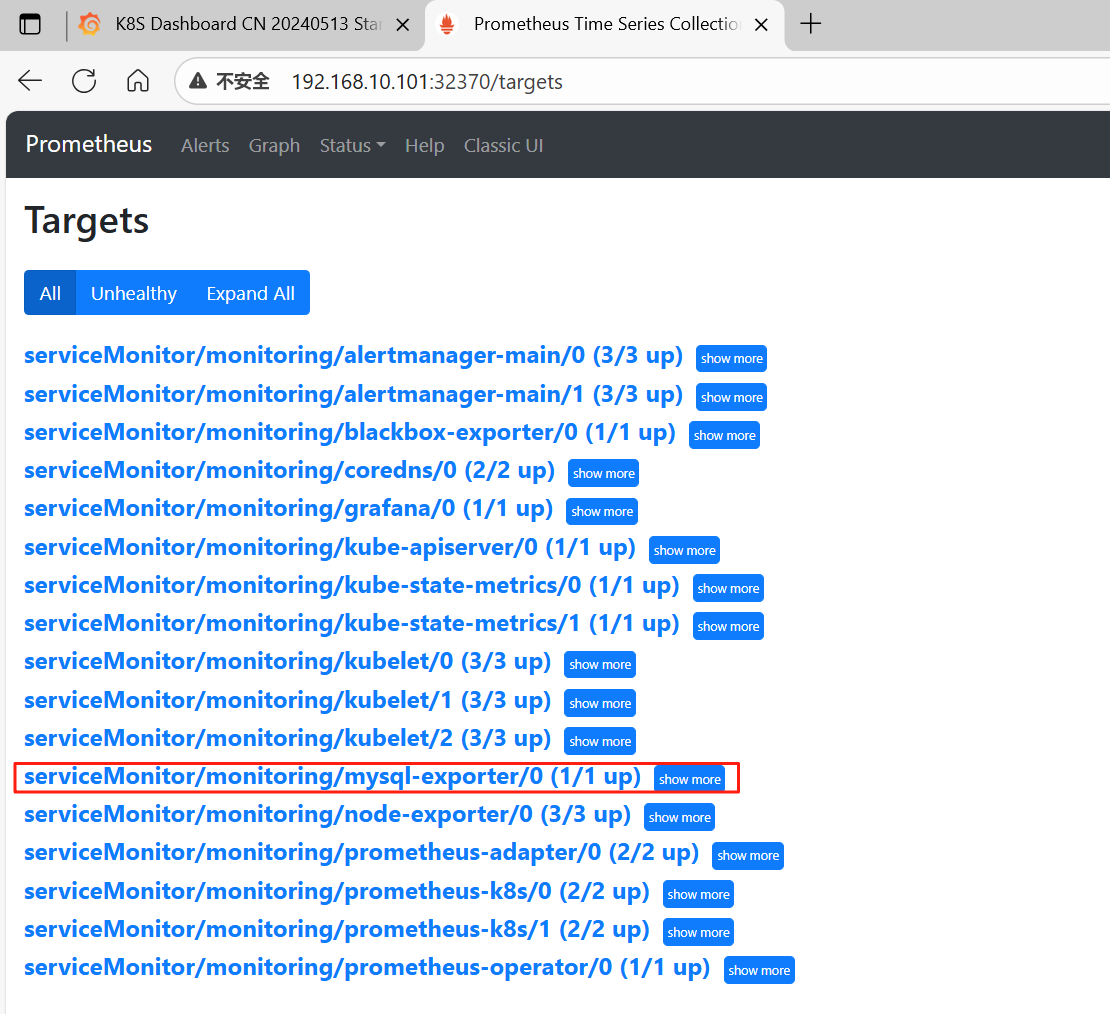Screen dimensions: 1110x1014
Task: Click the browser back arrow
Action: tap(30, 81)
